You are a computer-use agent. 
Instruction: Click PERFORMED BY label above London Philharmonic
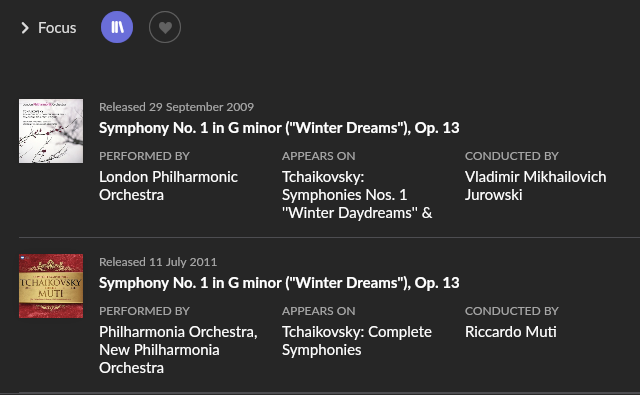pyautogui.click(x=144, y=156)
